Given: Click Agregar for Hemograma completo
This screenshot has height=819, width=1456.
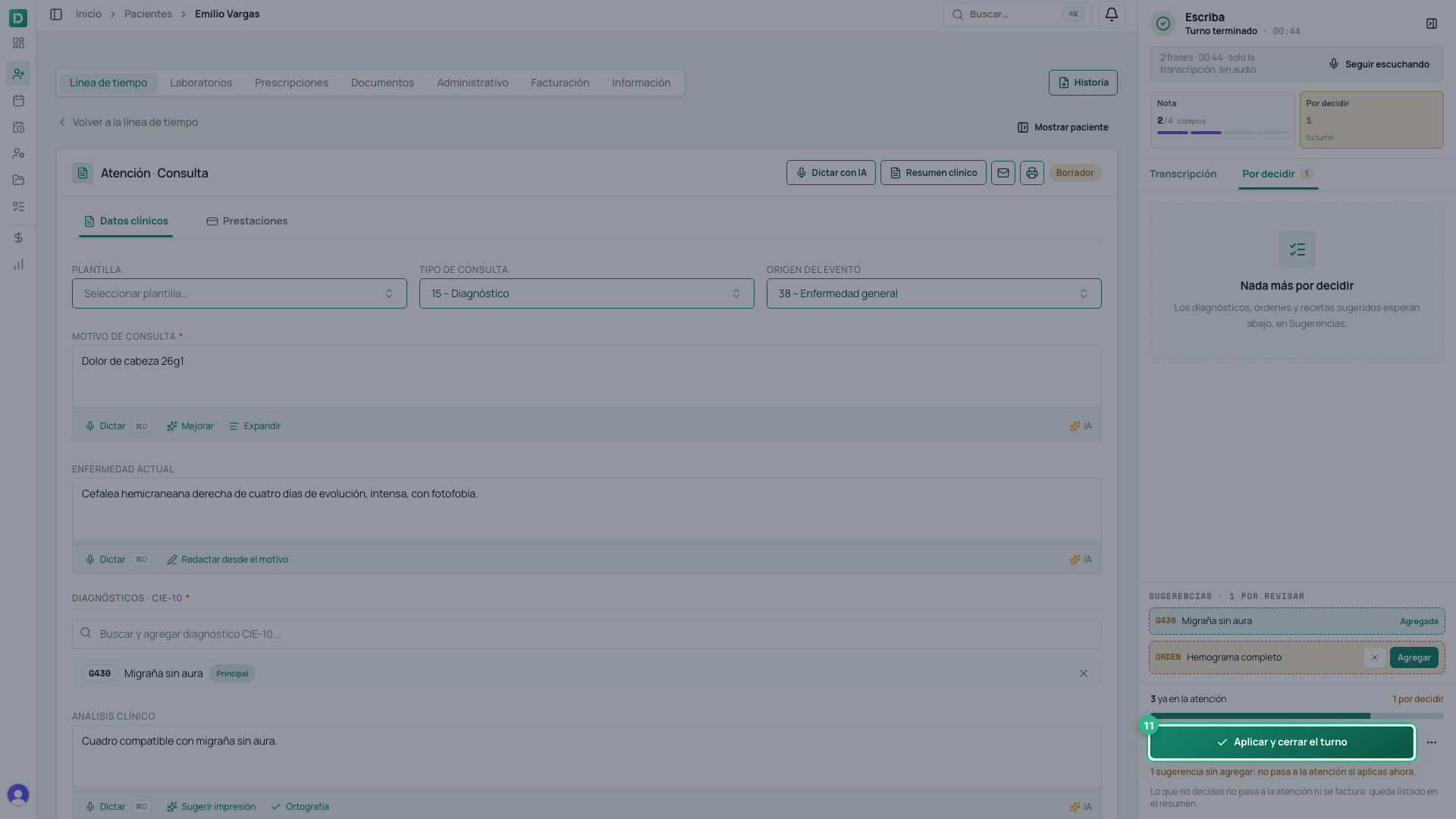Looking at the screenshot, I should [x=1414, y=657].
